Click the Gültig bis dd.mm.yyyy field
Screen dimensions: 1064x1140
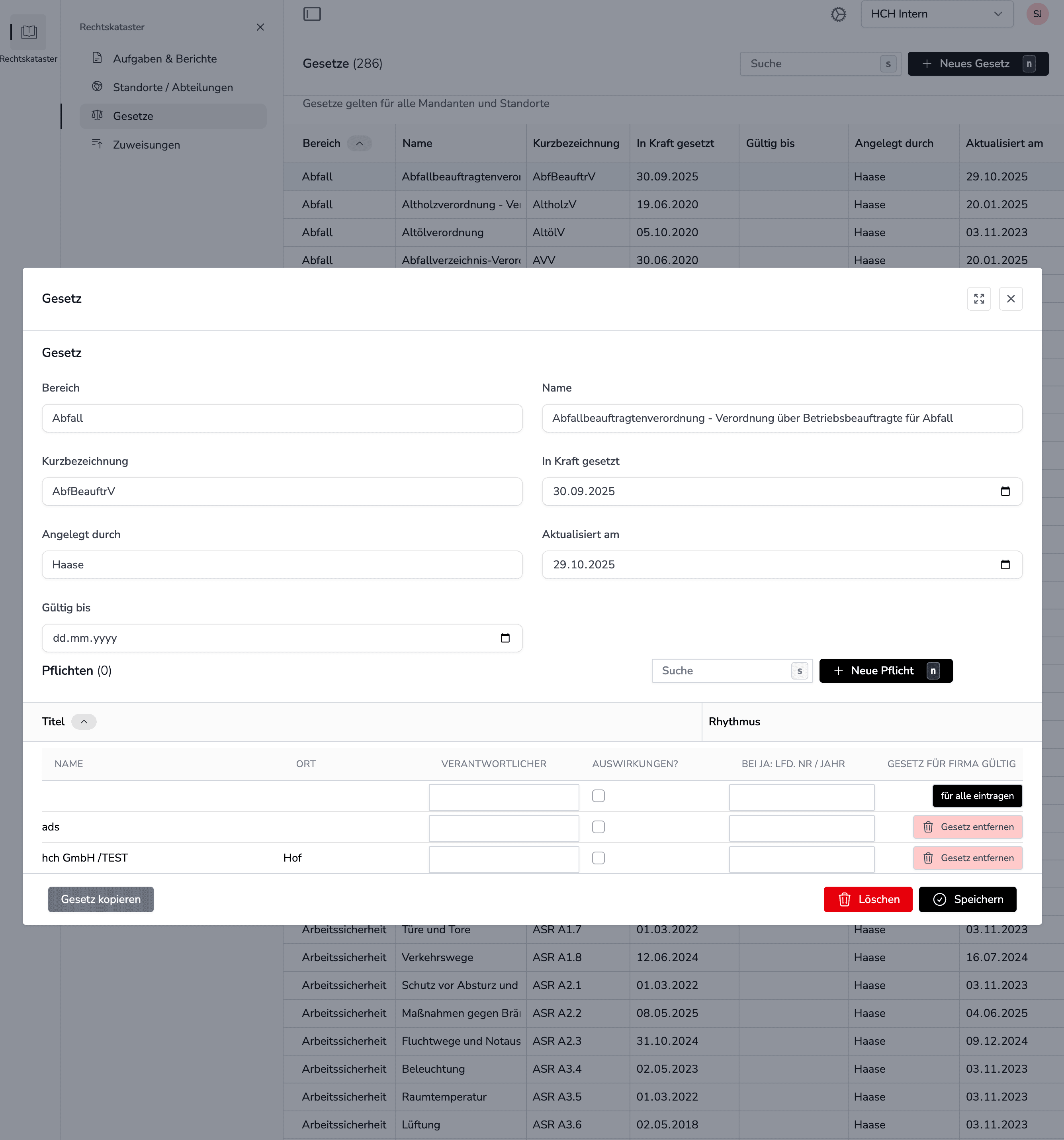(282, 638)
